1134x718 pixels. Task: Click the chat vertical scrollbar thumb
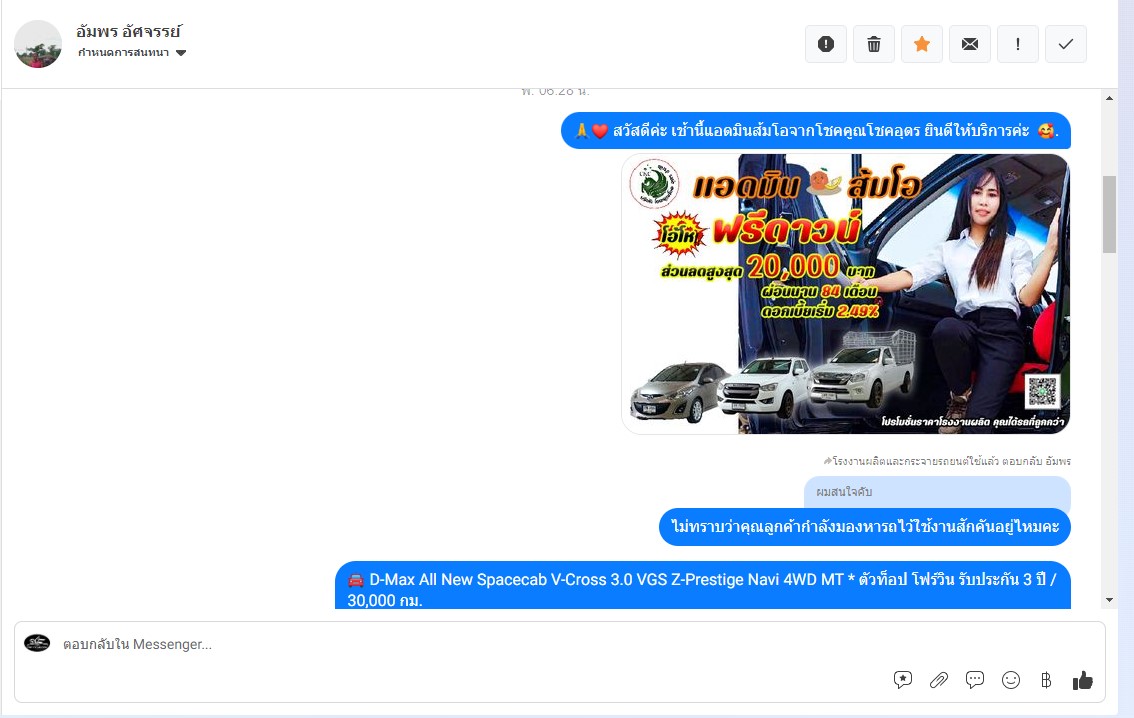click(x=1109, y=214)
